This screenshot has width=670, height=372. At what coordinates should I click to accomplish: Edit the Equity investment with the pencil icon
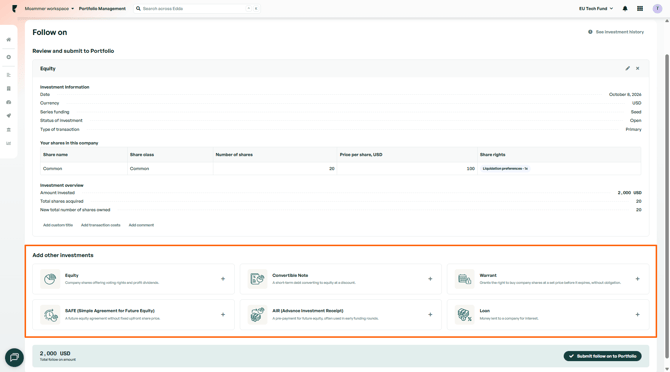(628, 68)
